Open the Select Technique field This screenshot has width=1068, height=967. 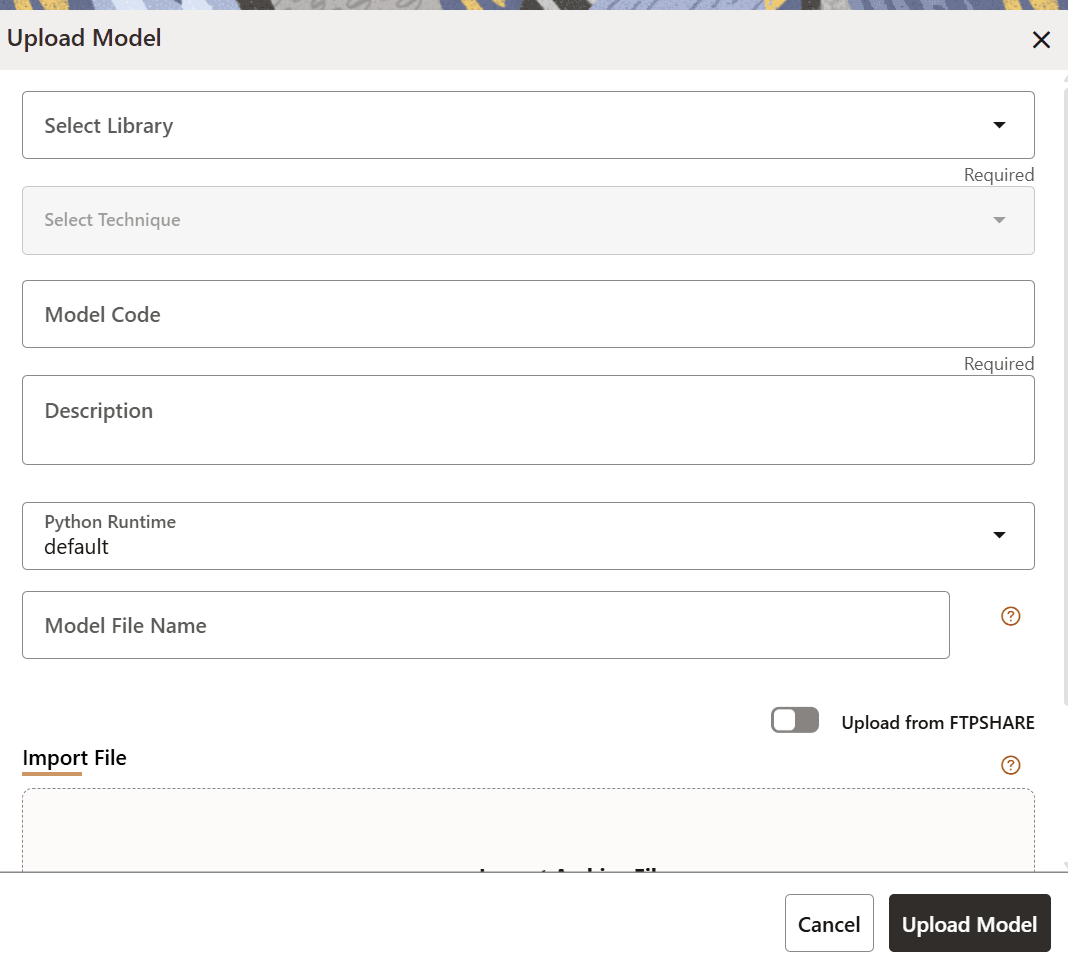click(x=528, y=219)
